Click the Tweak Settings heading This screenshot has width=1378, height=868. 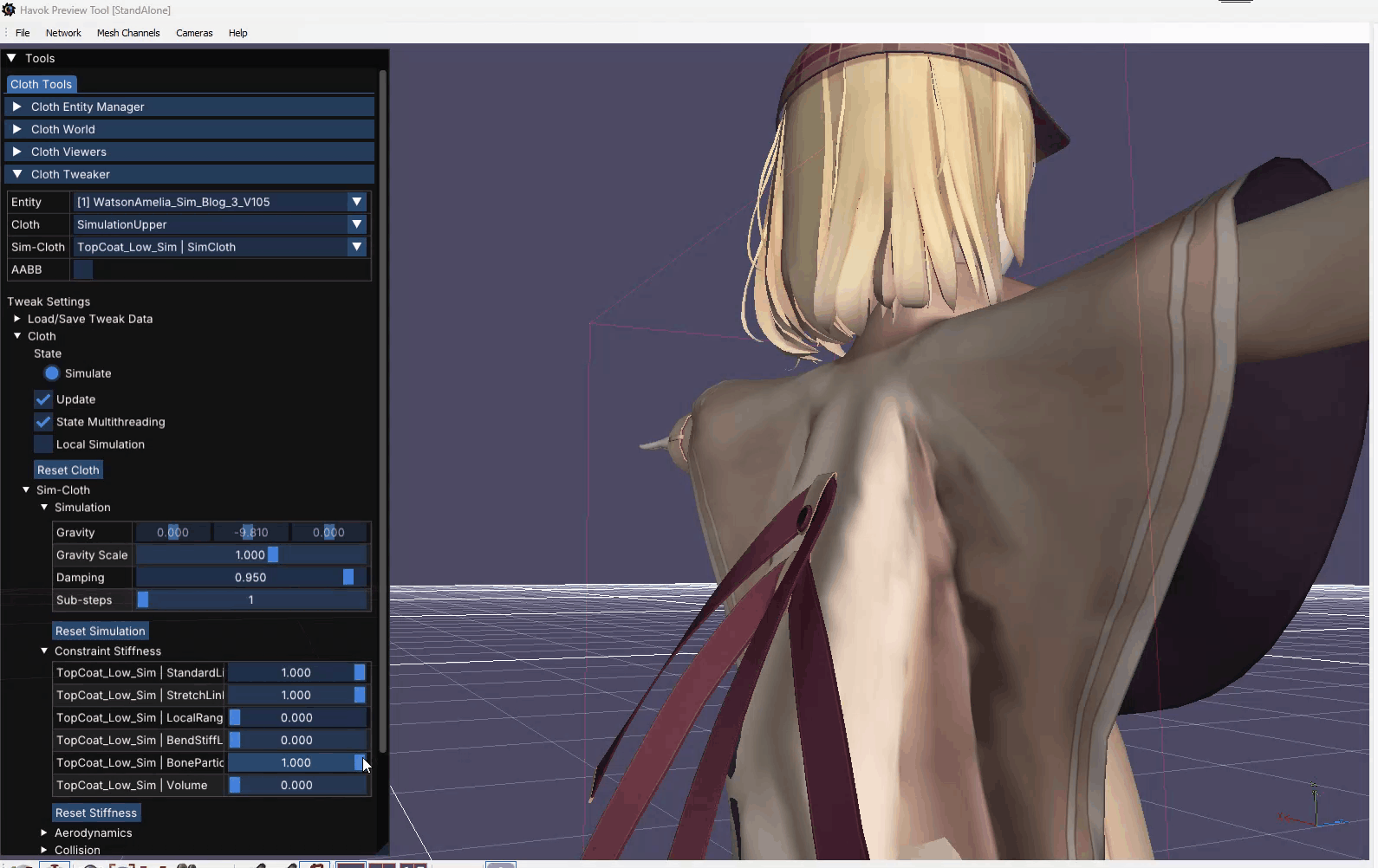click(x=49, y=301)
